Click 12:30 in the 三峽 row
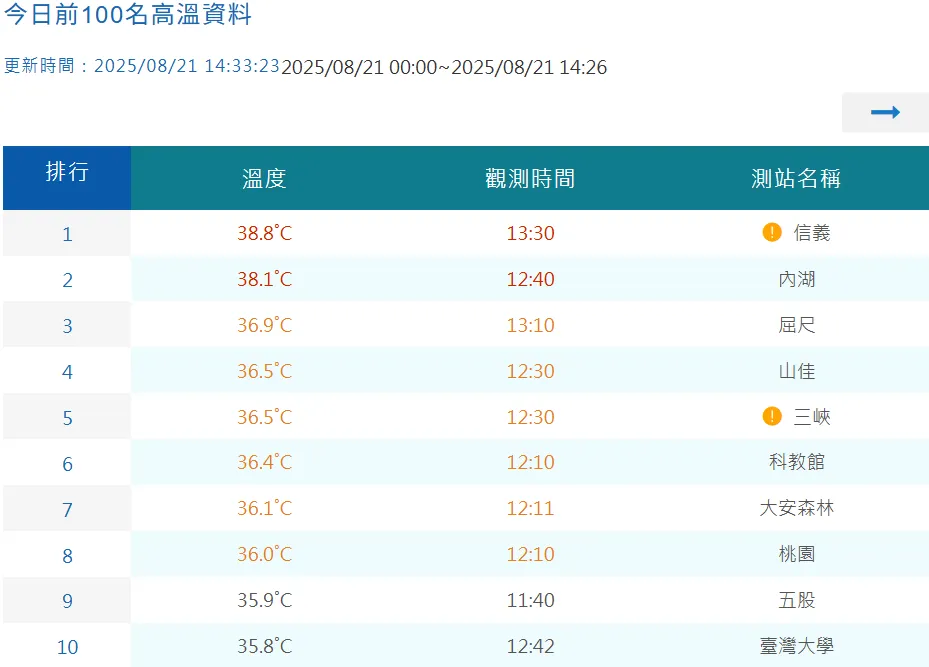 (530, 417)
